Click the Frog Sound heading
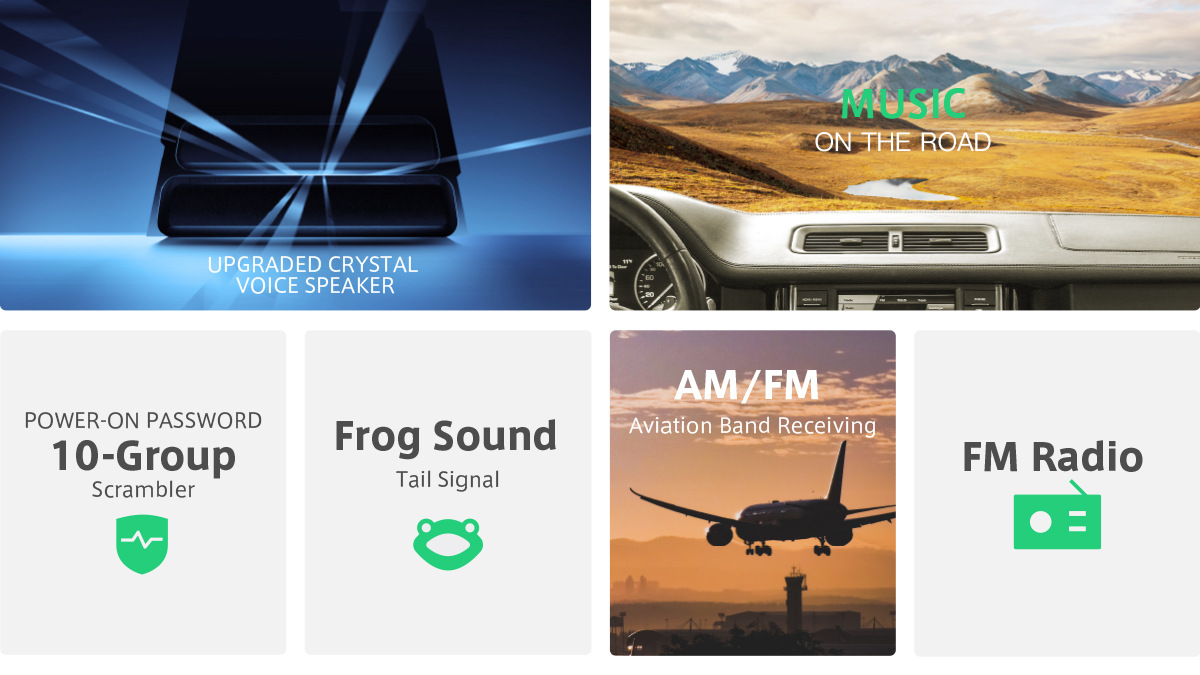Screen dimensions: 1200x675 pyautogui.click(x=446, y=436)
